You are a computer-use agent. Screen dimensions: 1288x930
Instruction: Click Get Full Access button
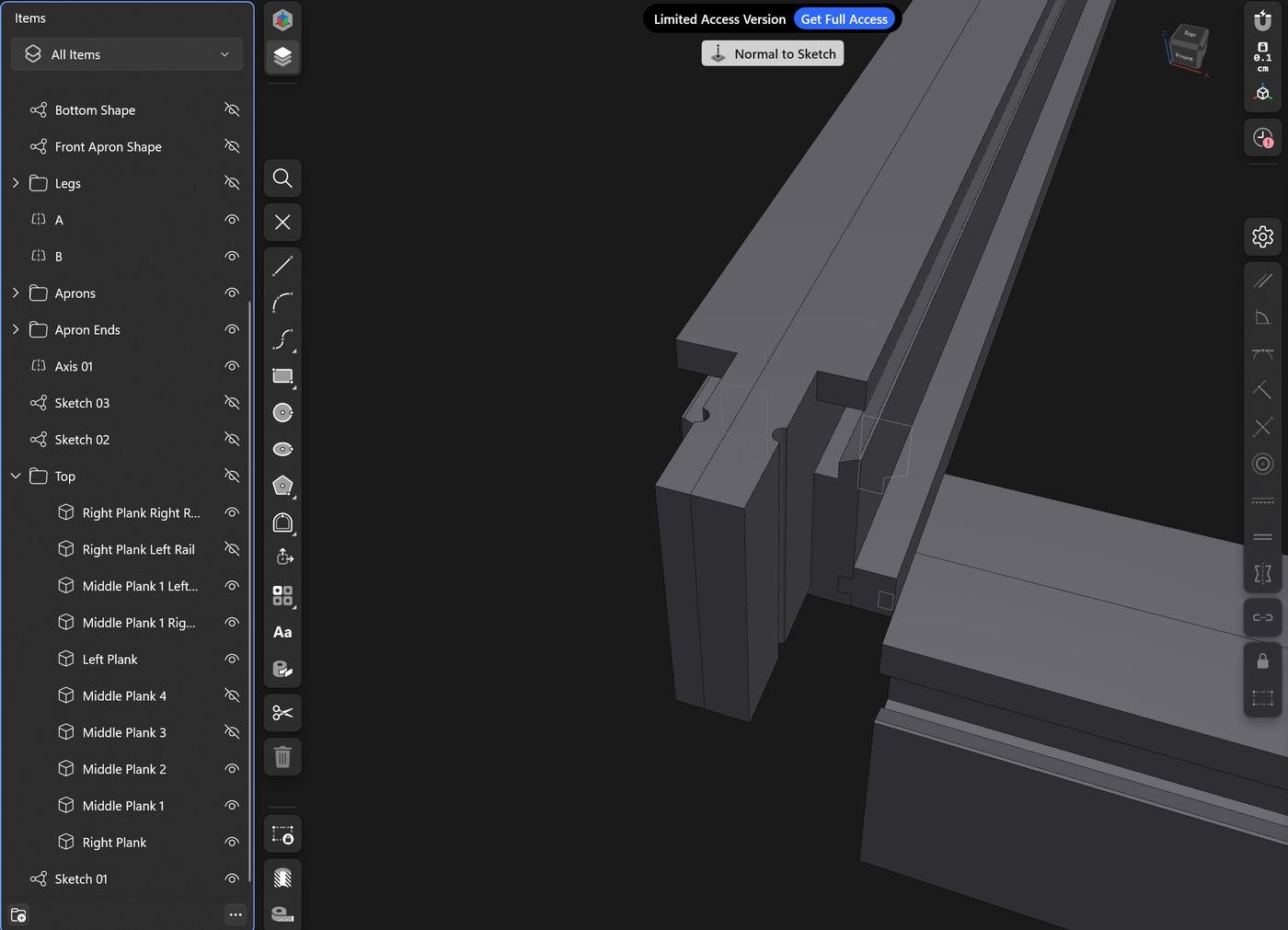pos(844,19)
